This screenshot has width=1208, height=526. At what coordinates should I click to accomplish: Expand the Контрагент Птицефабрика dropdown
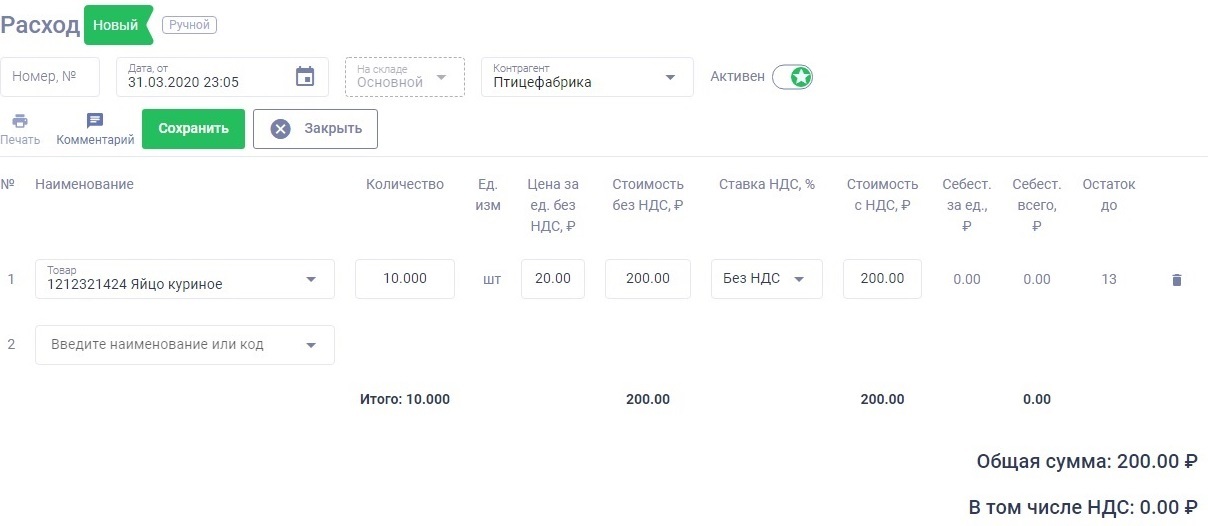coord(670,78)
